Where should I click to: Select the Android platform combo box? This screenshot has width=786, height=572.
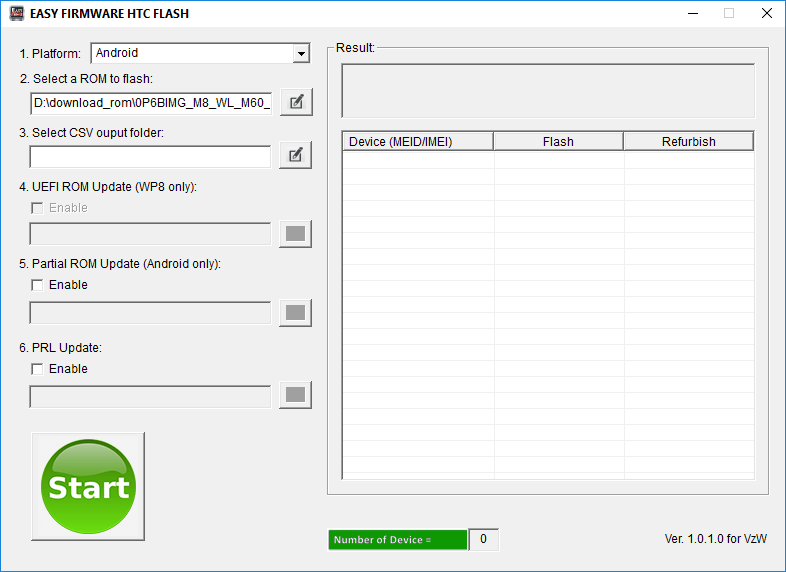pyautogui.click(x=201, y=53)
